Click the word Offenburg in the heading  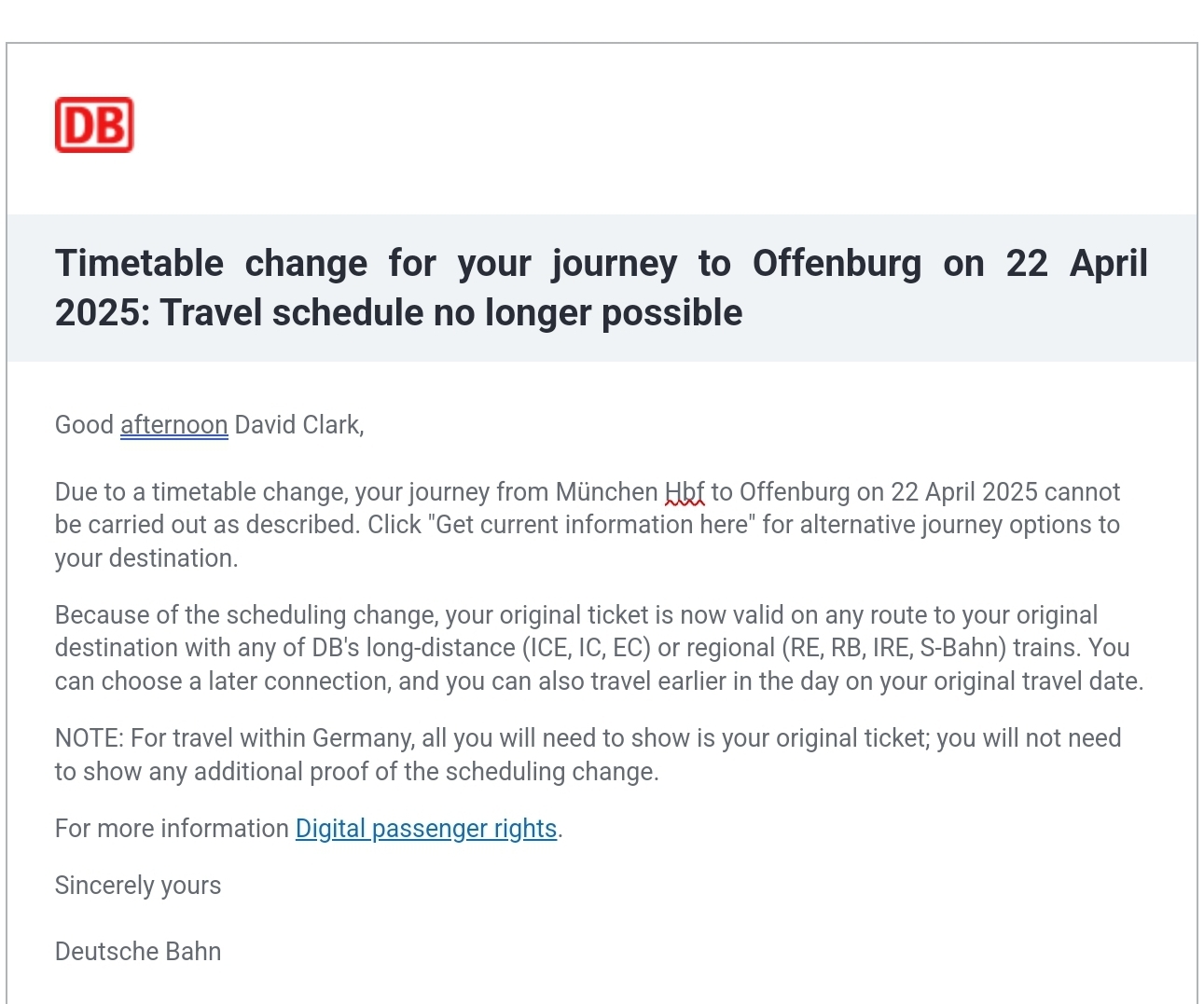click(x=837, y=264)
